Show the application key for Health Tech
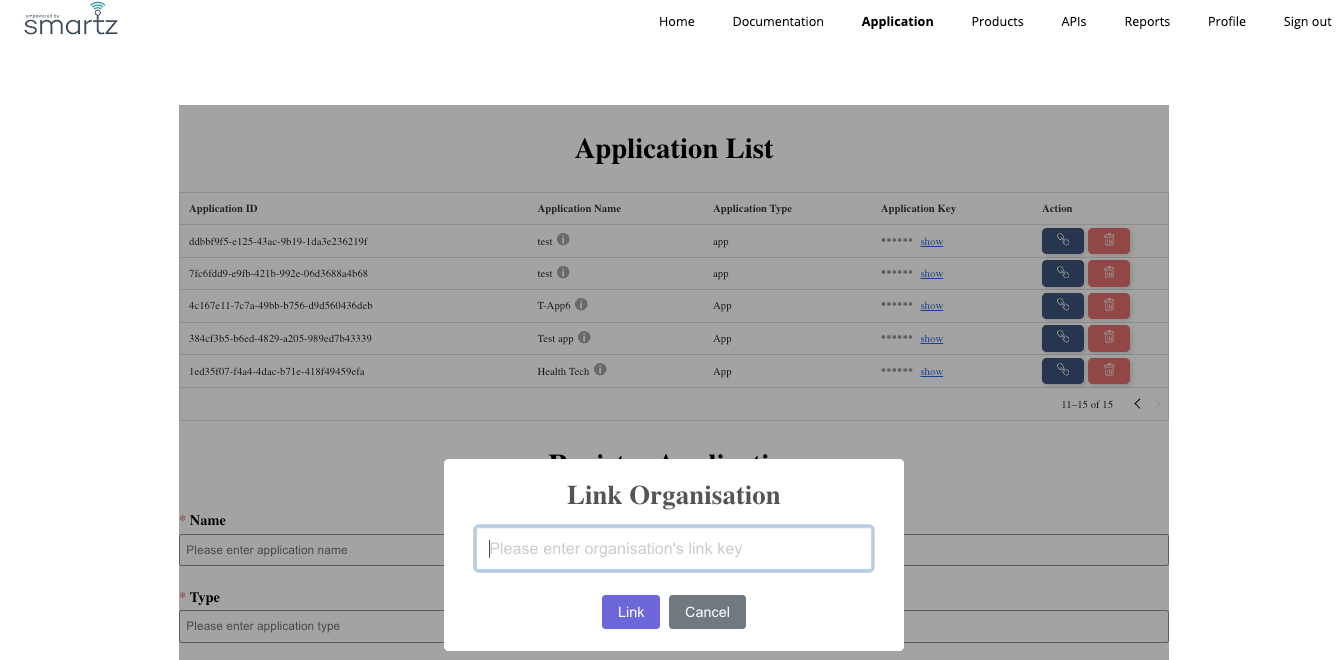Viewport: 1343px width, 660px height. pyautogui.click(x=931, y=372)
